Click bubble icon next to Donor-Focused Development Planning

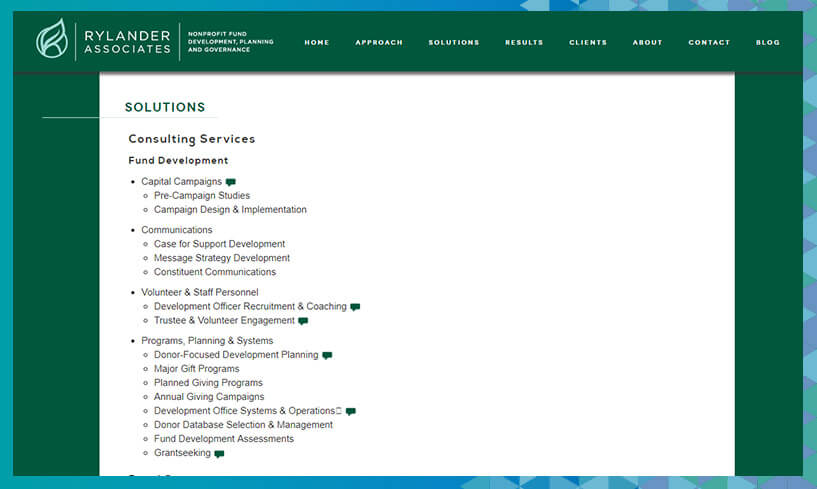[327, 355]
